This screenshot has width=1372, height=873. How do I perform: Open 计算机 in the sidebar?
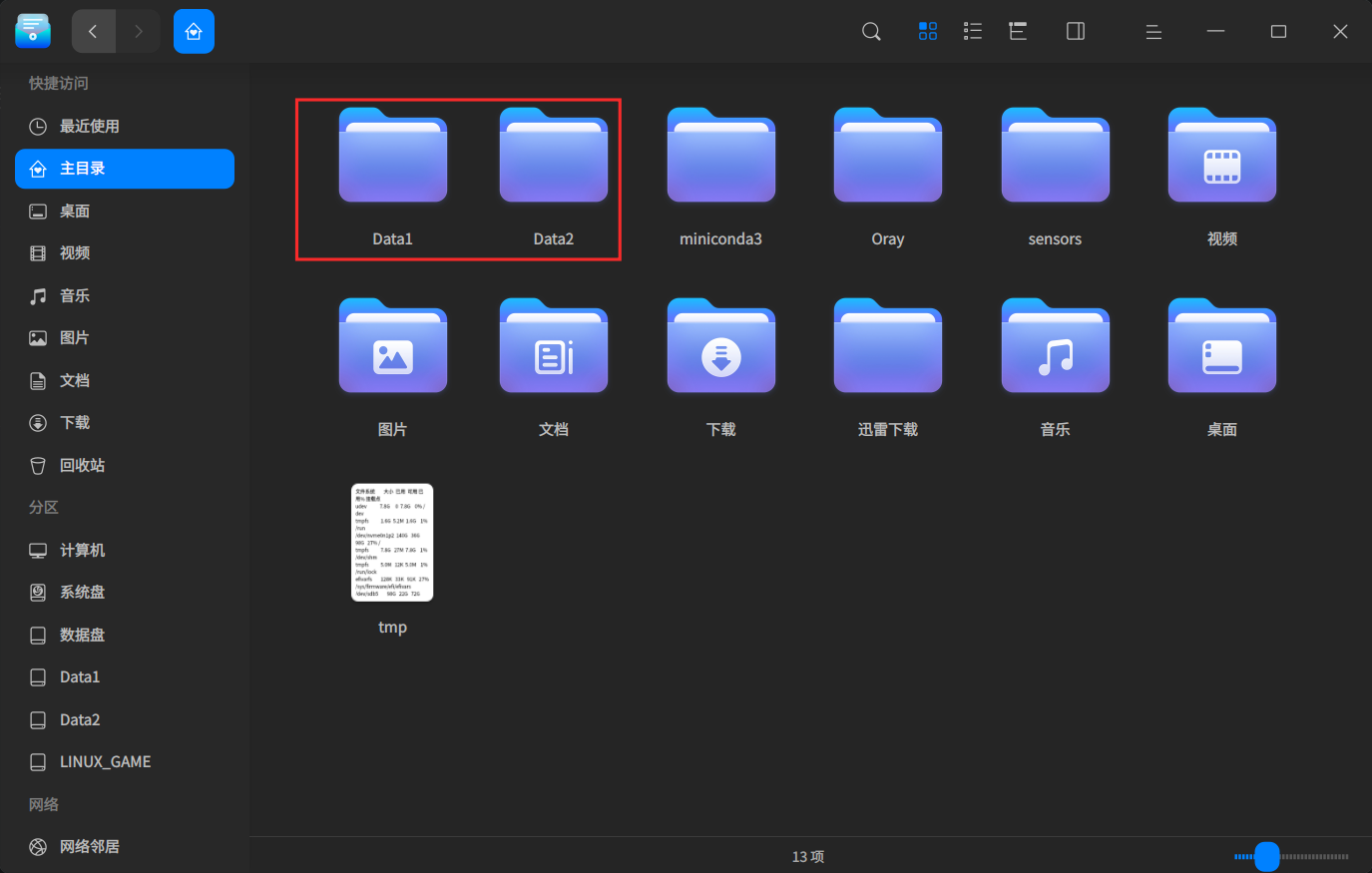125,551
